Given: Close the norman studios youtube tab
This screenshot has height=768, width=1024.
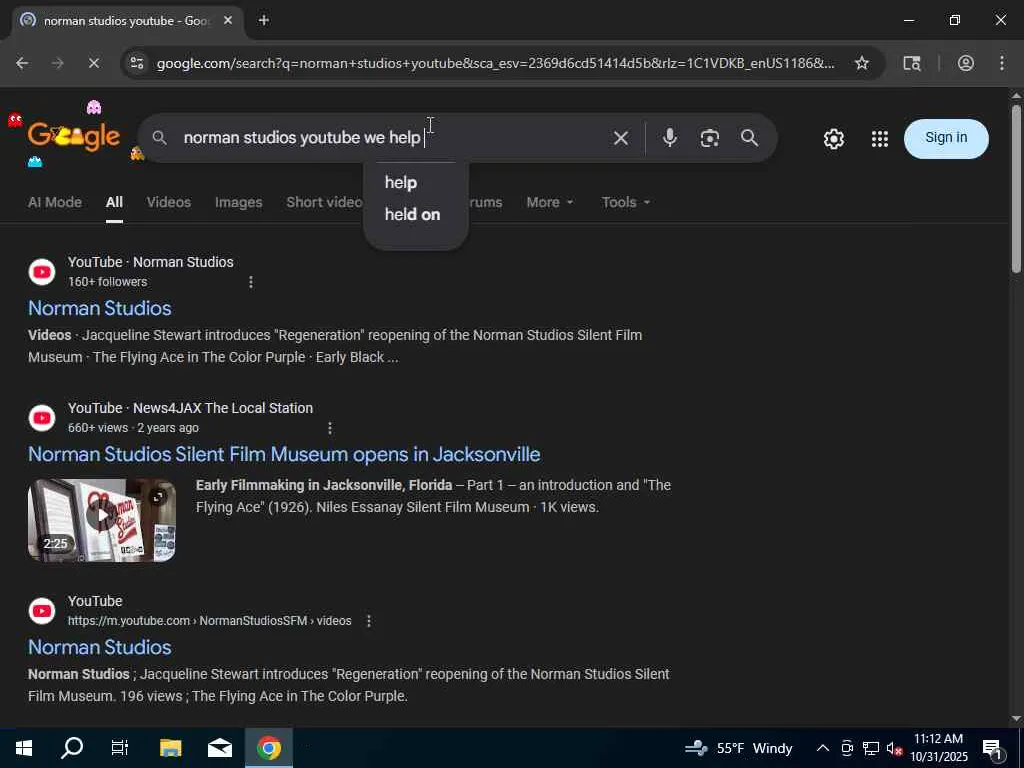Looking at the screenshot, I should coord(227,20).
